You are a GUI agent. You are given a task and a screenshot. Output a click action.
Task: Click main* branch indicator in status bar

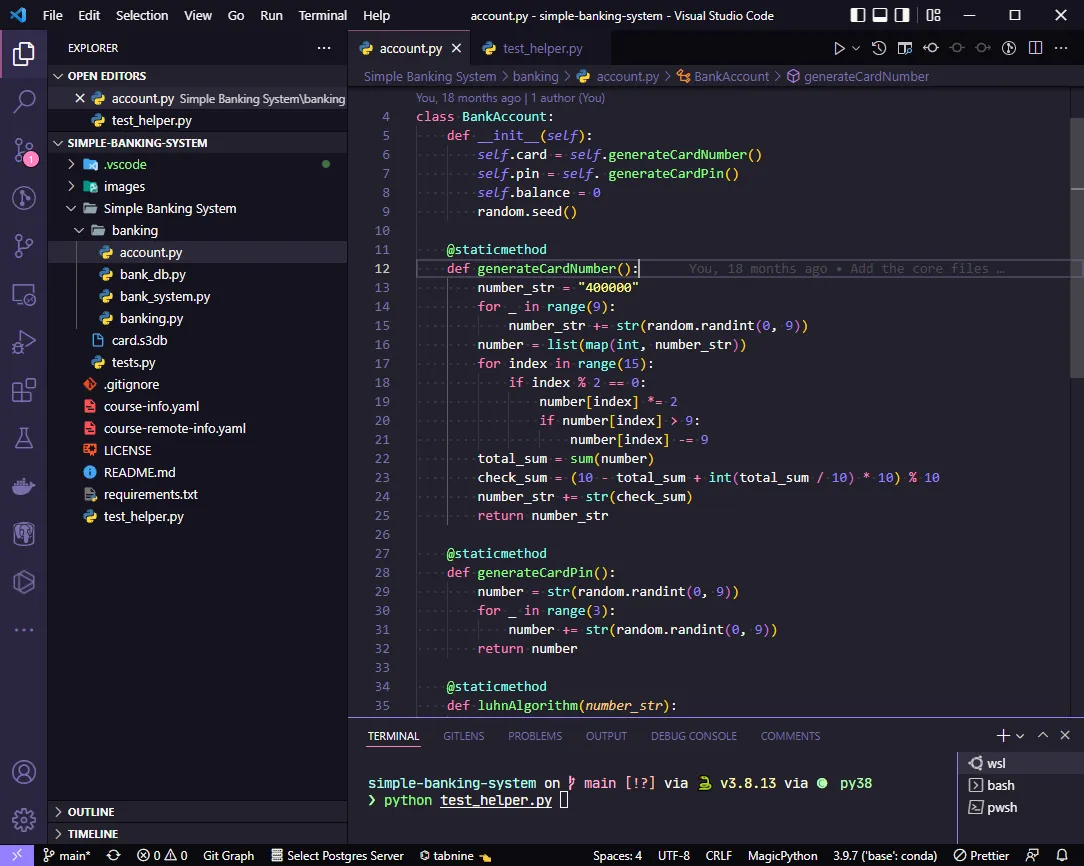click(x=68, y=856)
